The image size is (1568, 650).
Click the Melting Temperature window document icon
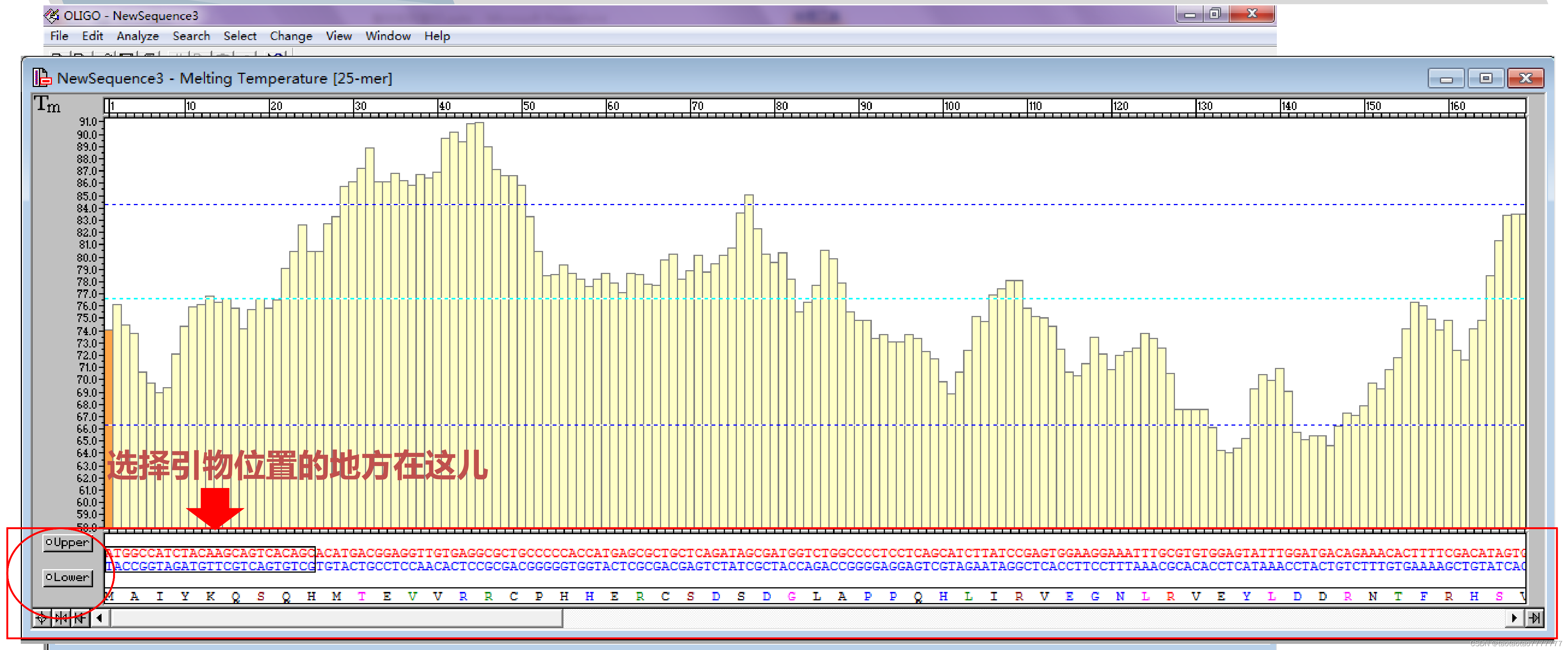click(42, 77)
